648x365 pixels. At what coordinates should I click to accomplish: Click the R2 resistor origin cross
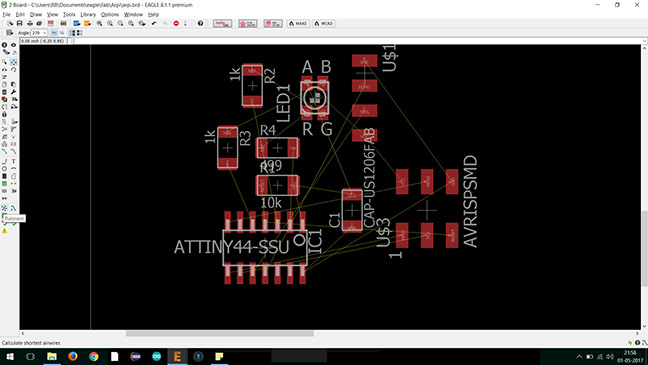coord(253,86)
